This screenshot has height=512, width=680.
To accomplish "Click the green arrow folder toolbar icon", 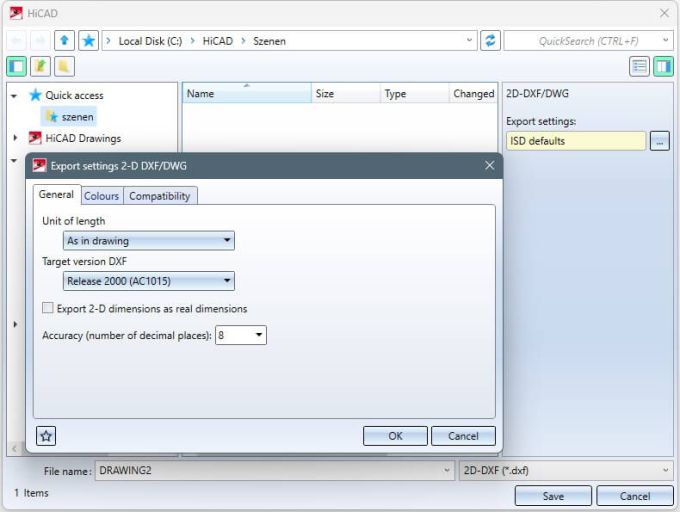I will pyautogui.click(x=40, y=67).
